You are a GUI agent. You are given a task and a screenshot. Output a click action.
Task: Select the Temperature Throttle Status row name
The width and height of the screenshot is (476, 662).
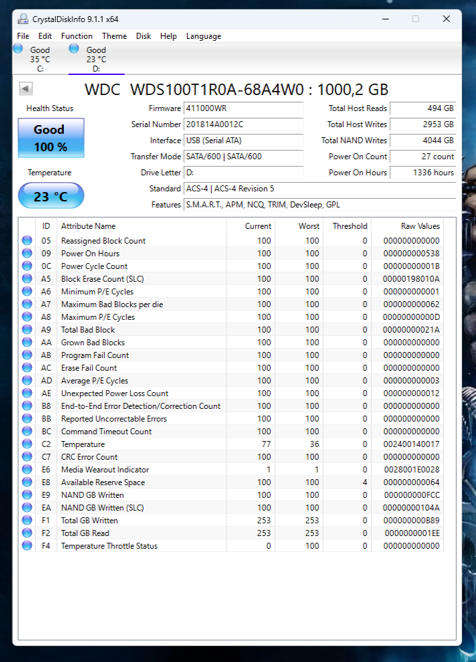109,546
